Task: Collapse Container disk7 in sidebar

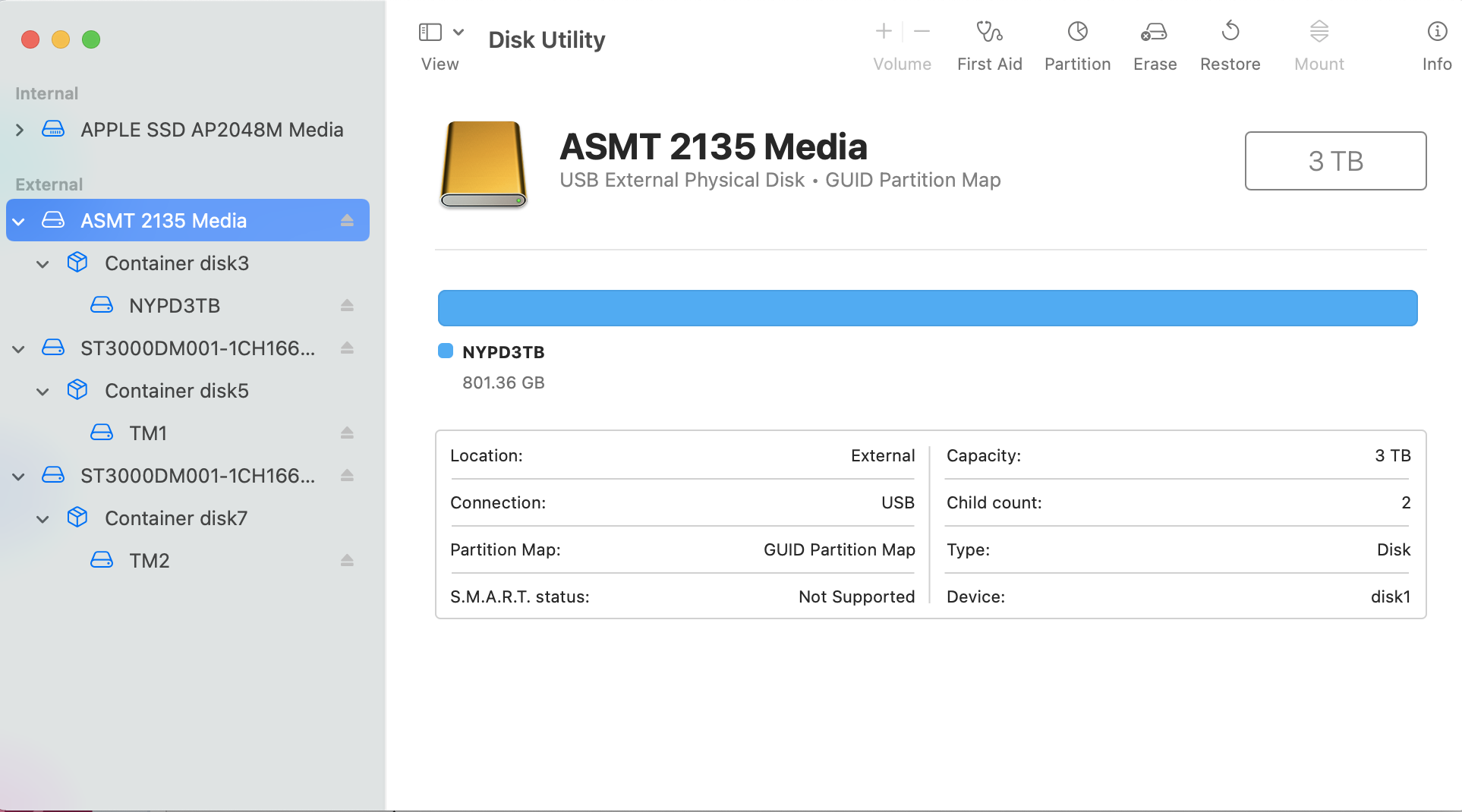Action: (43, 519)
